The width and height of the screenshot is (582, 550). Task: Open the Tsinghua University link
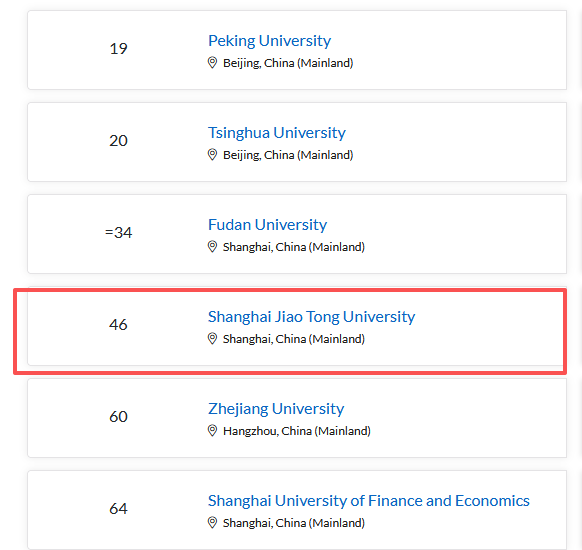[x=277, y=133]
